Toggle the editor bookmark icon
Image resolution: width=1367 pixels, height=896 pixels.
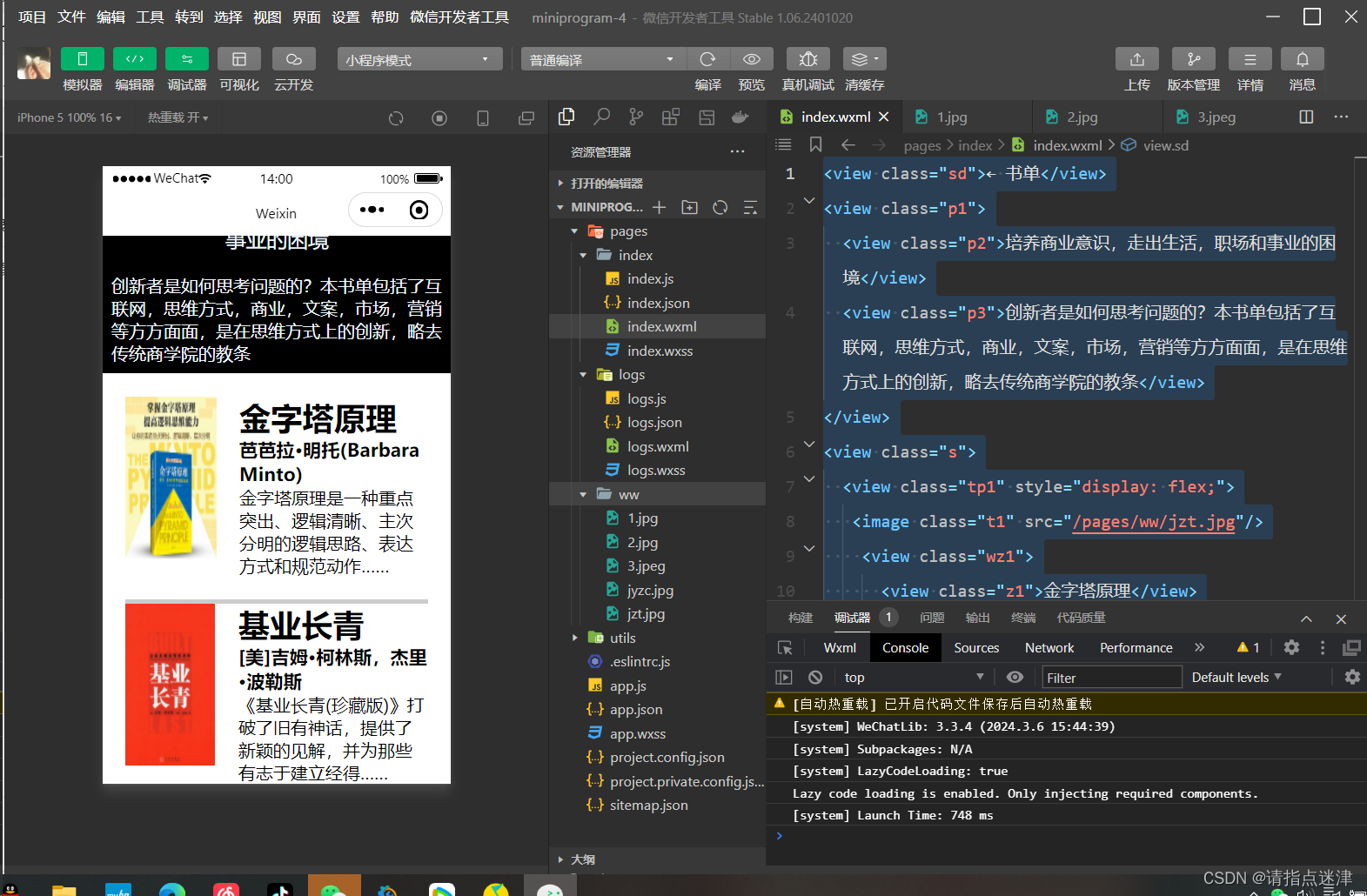coord(815,144)
